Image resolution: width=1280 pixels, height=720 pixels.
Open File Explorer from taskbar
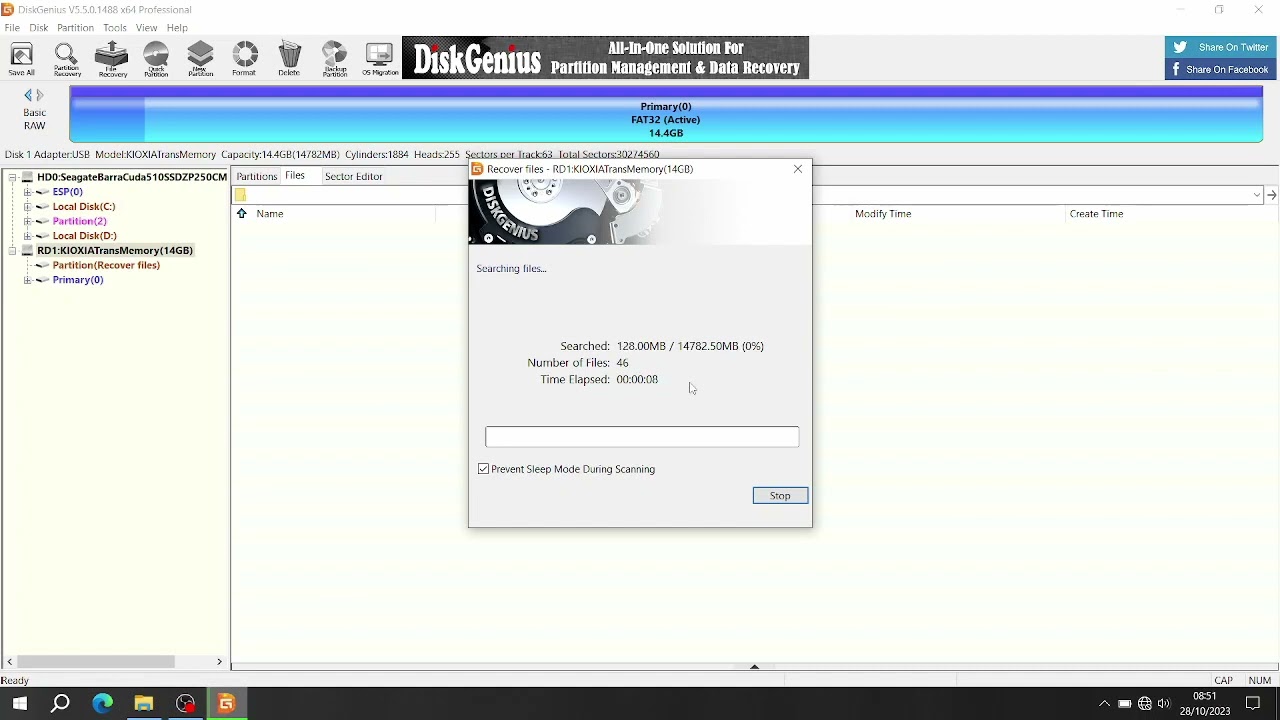pyautogui.click(x=143, y=704)
